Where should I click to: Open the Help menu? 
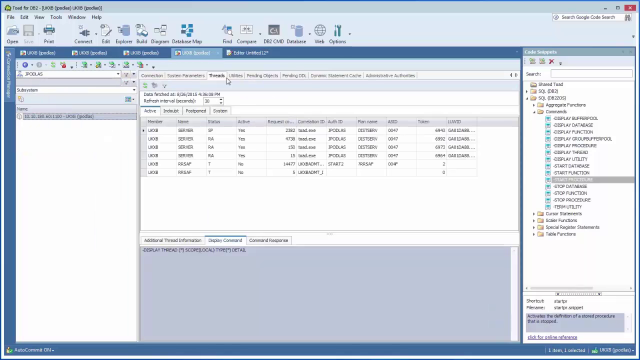97,17
